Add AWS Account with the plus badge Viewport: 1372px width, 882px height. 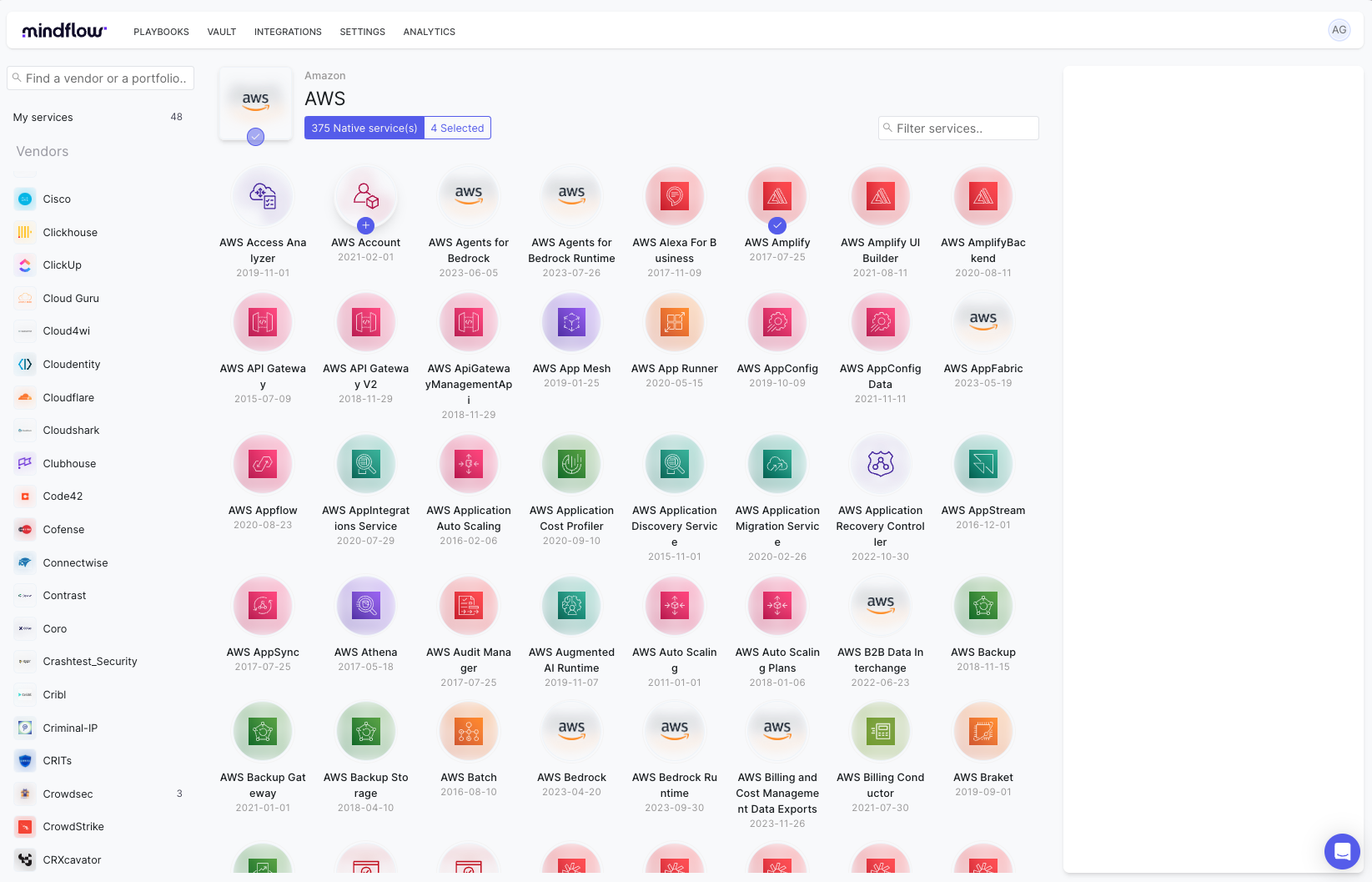pyautogui.click(x=365, y=225)
